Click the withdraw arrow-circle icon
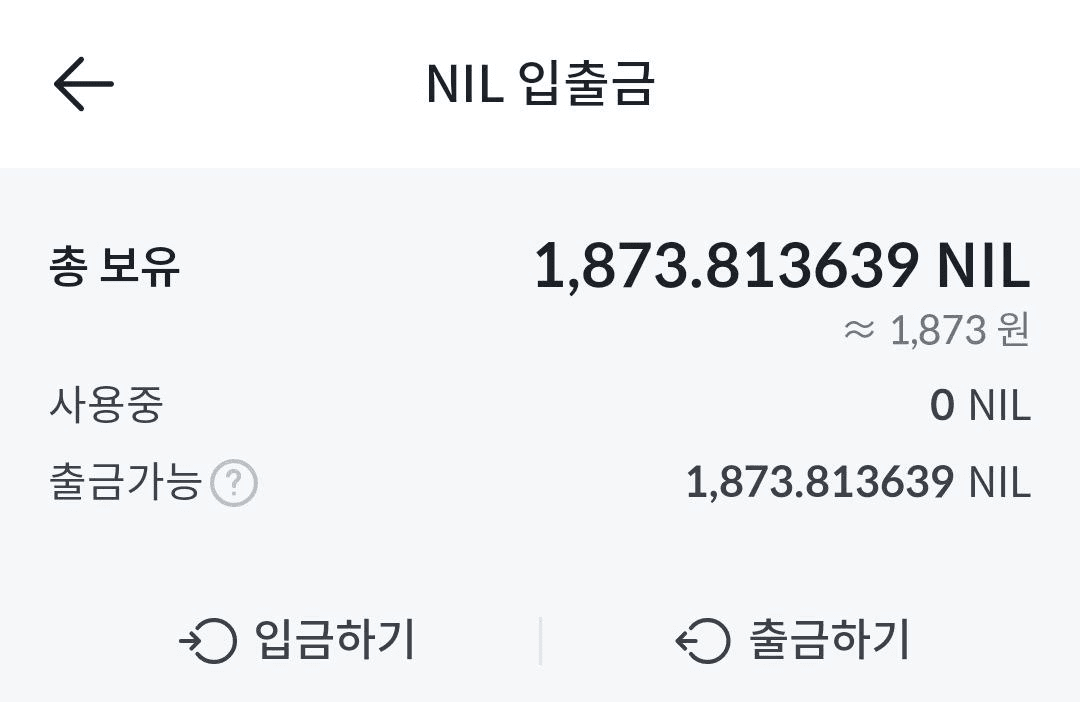Screen dimensions: 1080x702 pos(703,641)
